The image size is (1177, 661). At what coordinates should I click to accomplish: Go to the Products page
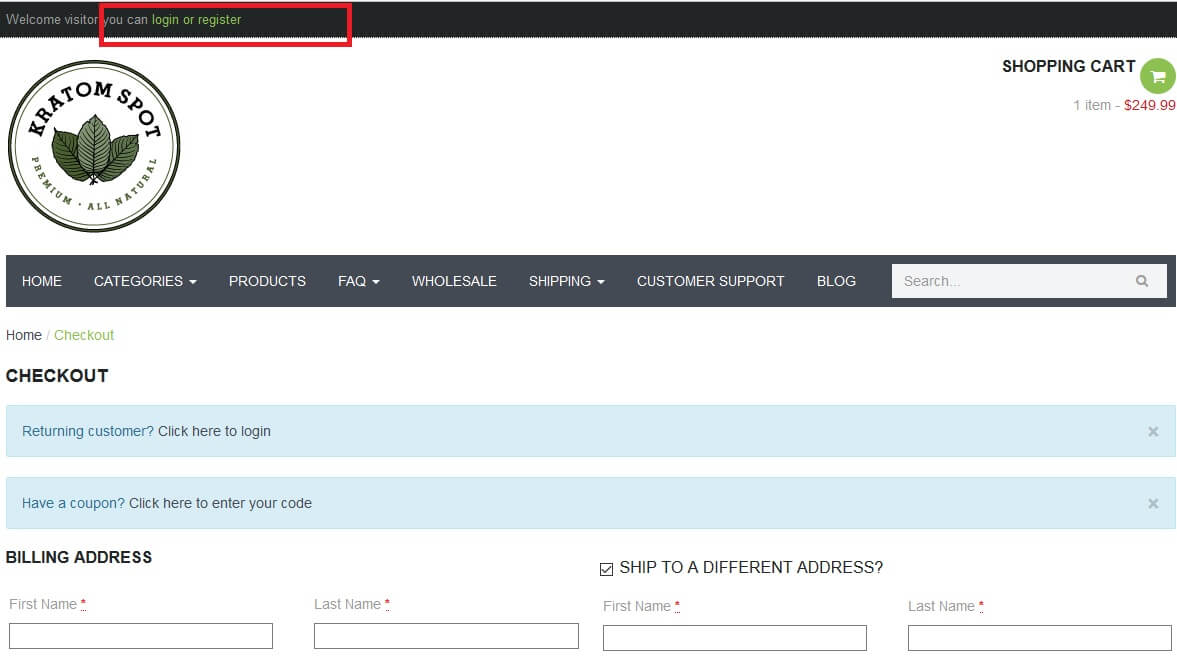[267, 281]
